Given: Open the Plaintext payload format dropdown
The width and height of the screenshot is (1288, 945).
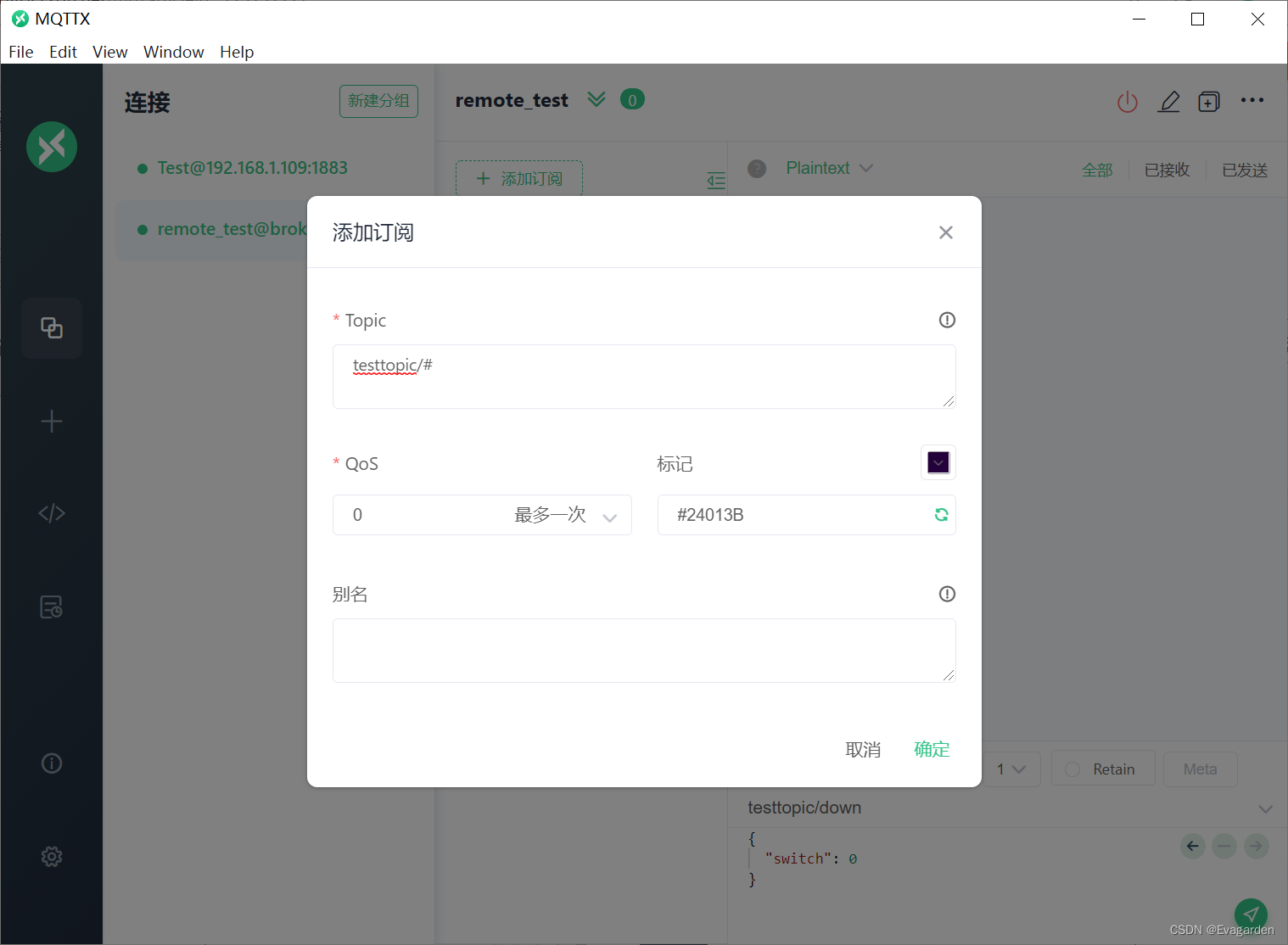Looking at the screenshot, I should pyautogui.click(x=829, y=168).
